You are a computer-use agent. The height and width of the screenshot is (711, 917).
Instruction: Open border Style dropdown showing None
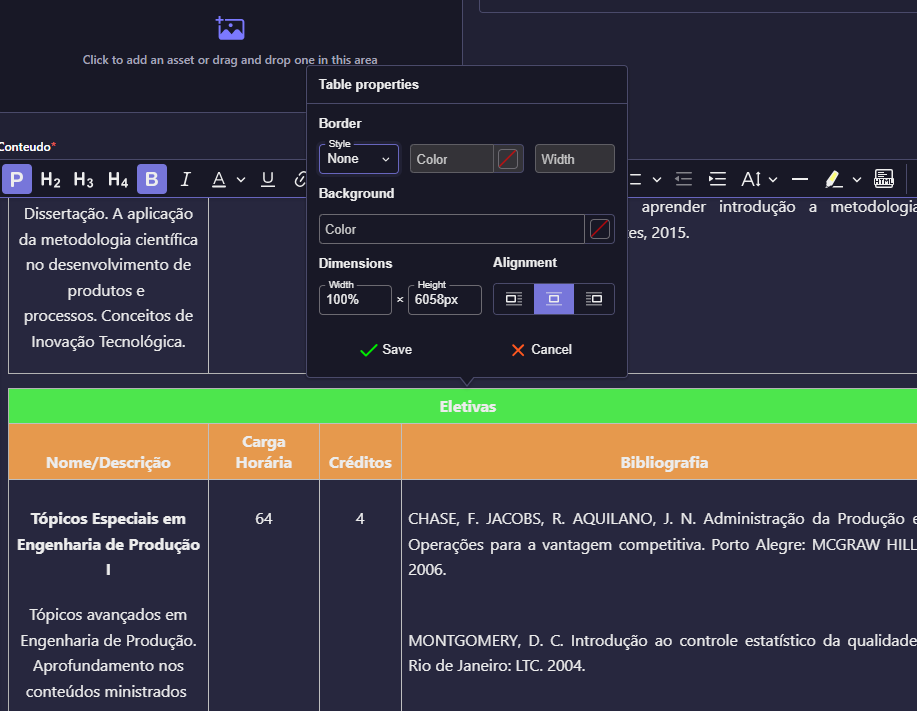[358, 159]
